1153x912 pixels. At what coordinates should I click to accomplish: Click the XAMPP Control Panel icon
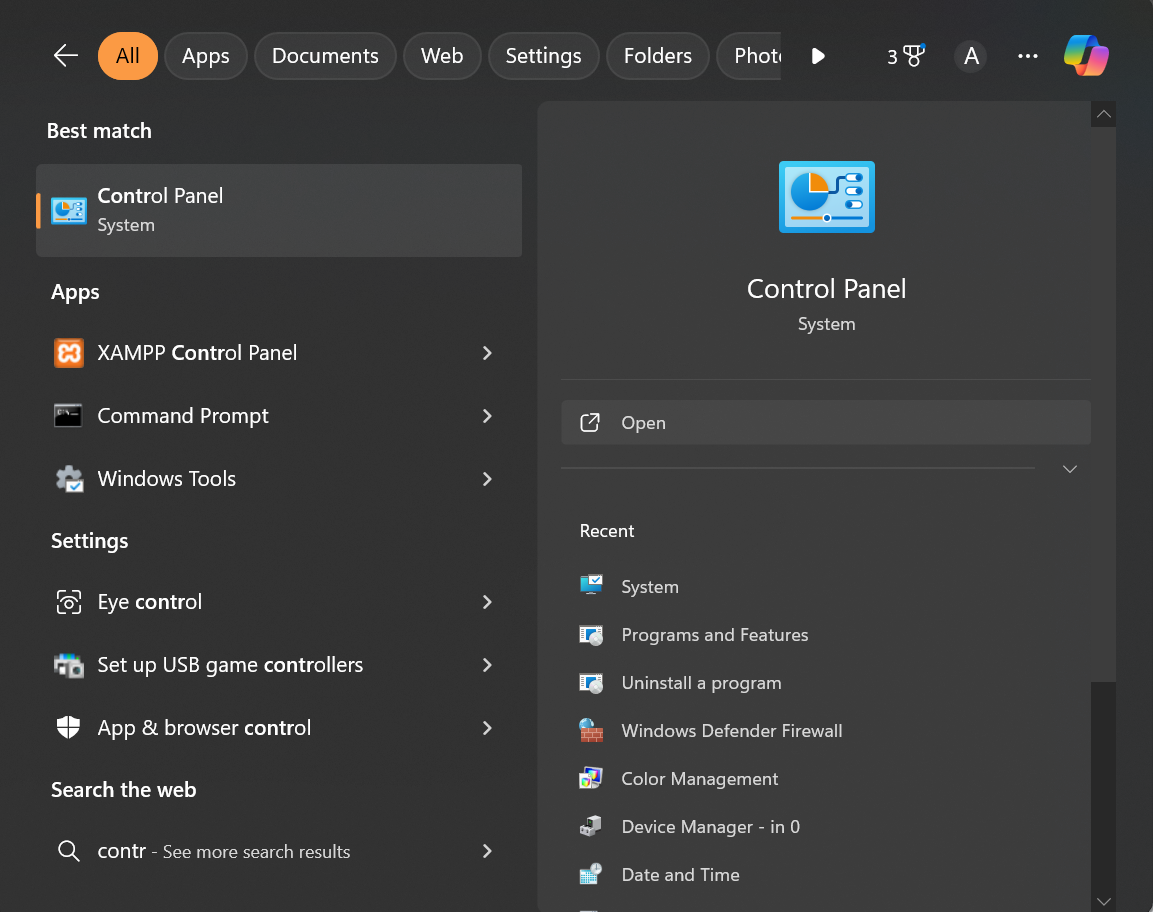(68, 353)
